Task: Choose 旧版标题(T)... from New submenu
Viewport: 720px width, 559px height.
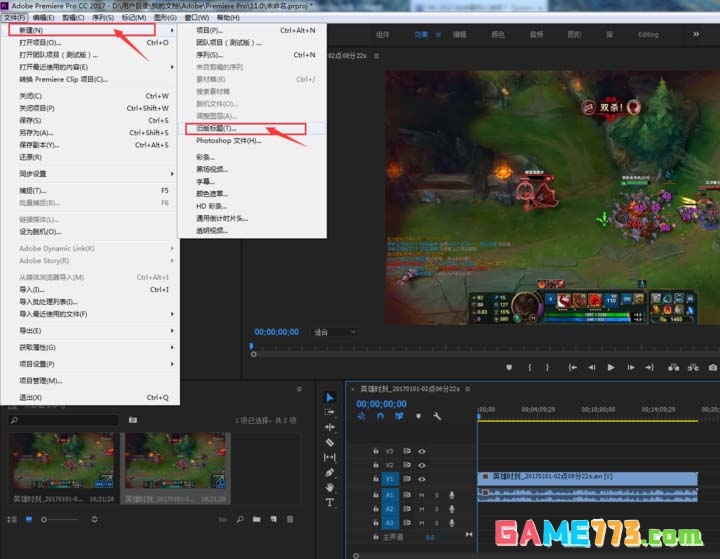Action: 252,128
